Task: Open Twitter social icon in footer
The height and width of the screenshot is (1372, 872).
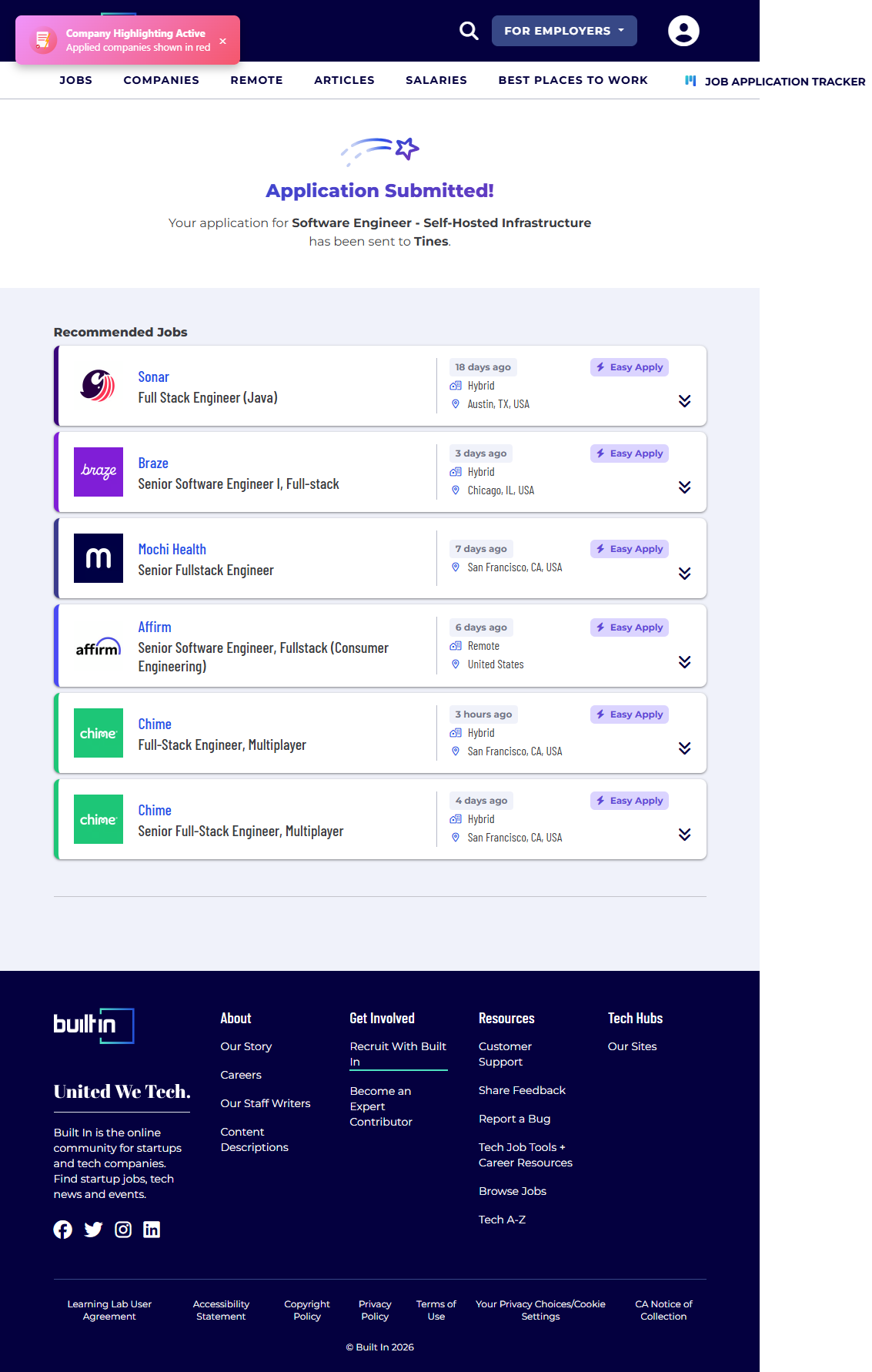Action: pos(93,1230)
